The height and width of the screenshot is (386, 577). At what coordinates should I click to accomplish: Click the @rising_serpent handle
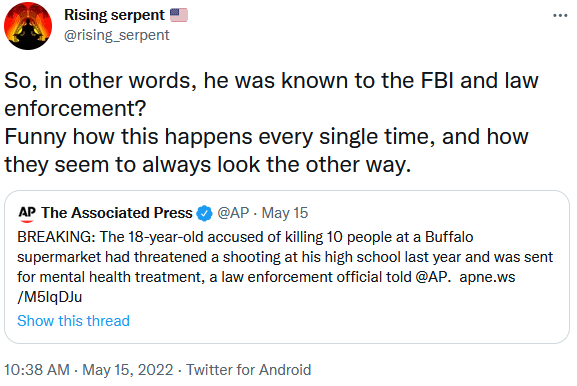point(117,35)
